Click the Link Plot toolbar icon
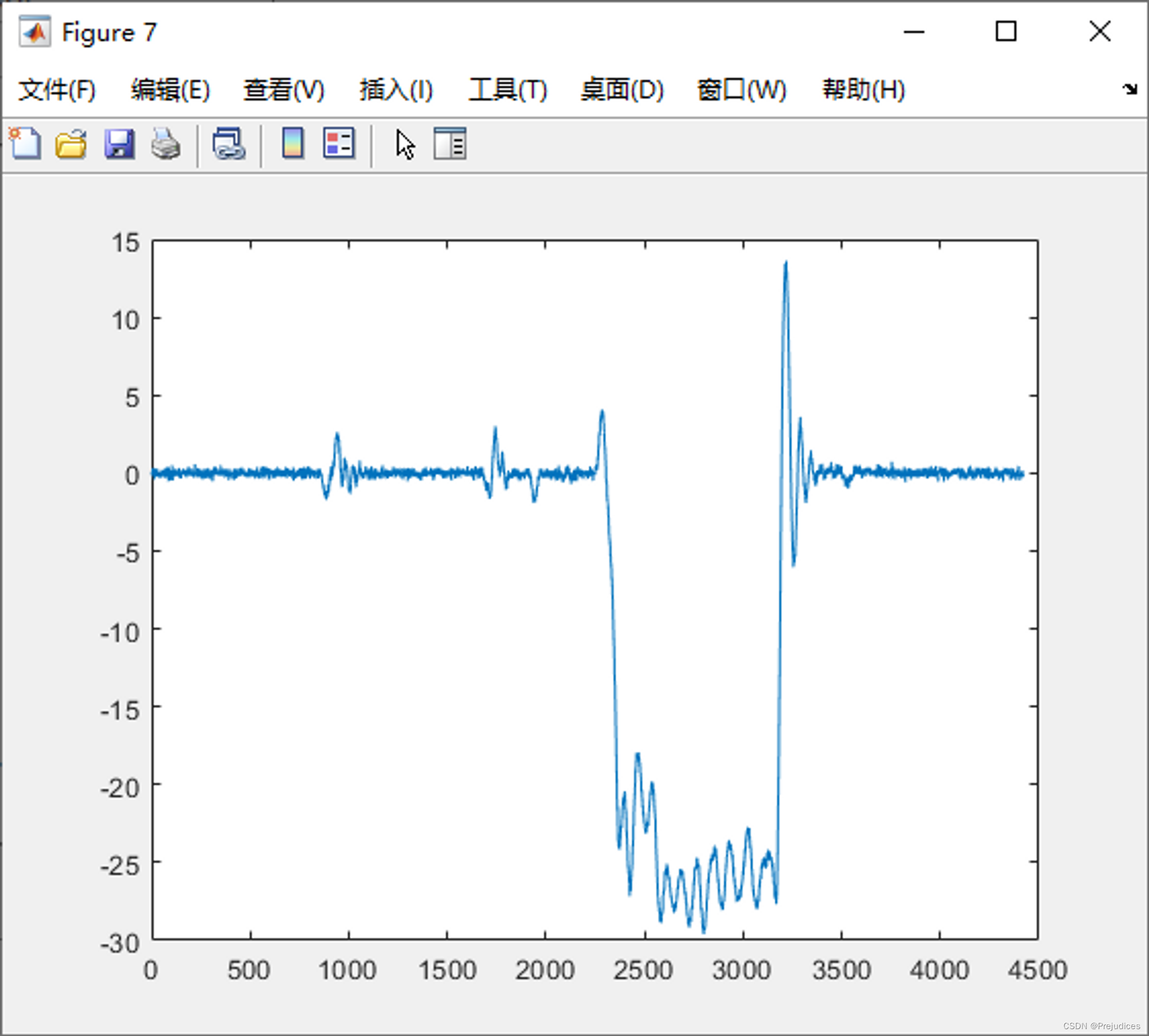Viewport: 1149px width, 1036px height. 229,144
